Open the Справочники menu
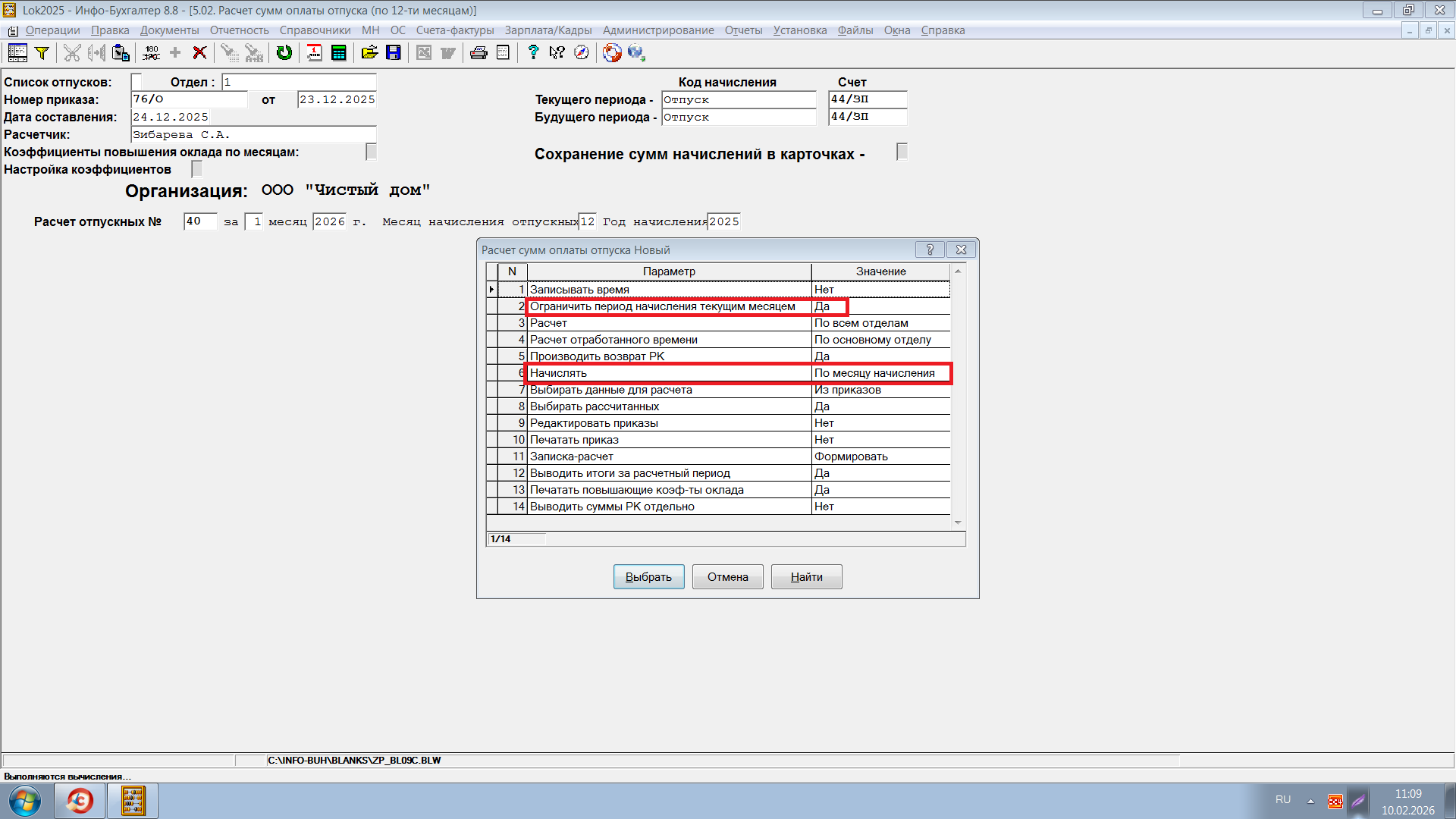 pyautogui.click(x=315, y=30)
